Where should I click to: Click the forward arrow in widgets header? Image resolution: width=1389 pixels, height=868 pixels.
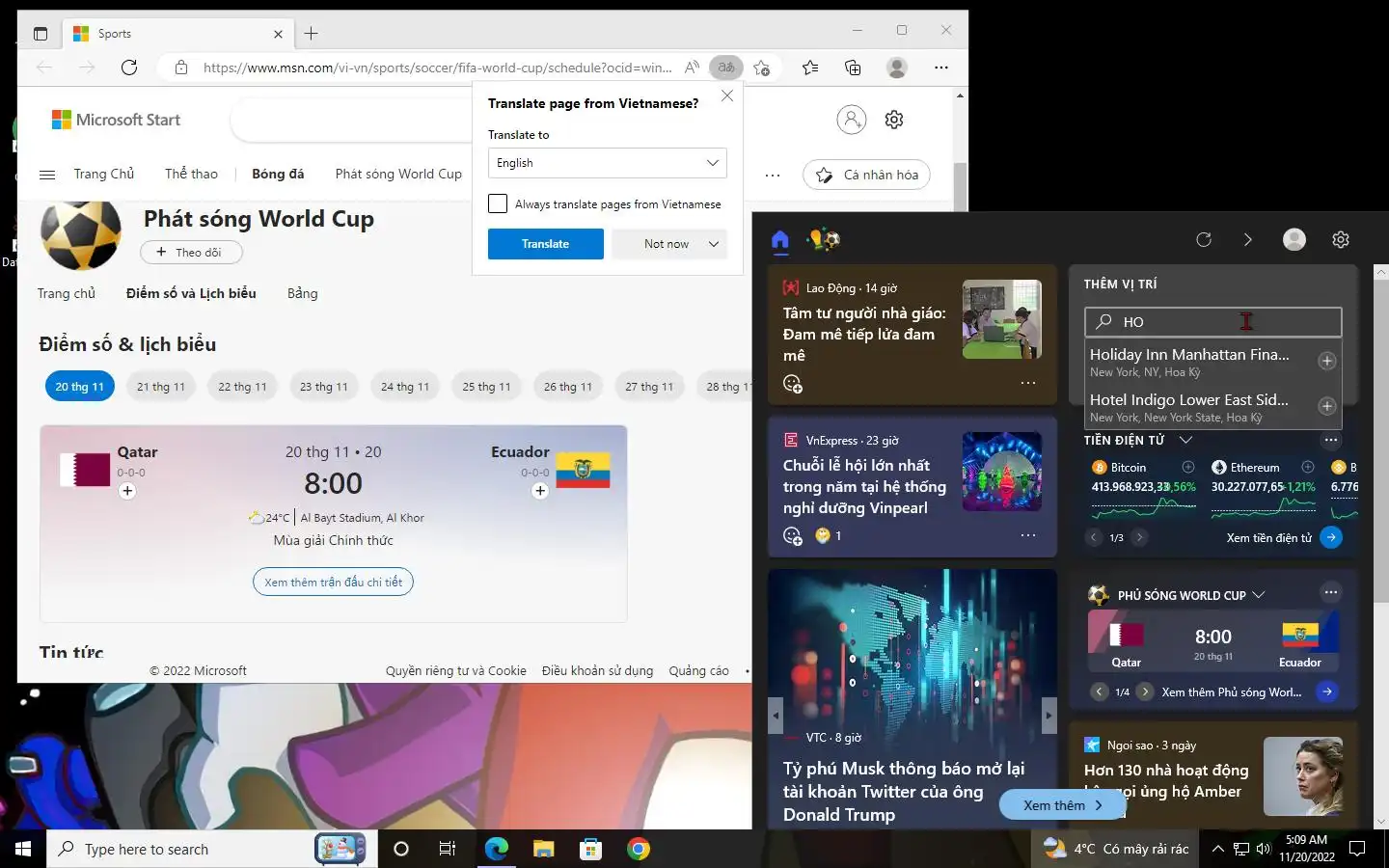[1248, 239]
